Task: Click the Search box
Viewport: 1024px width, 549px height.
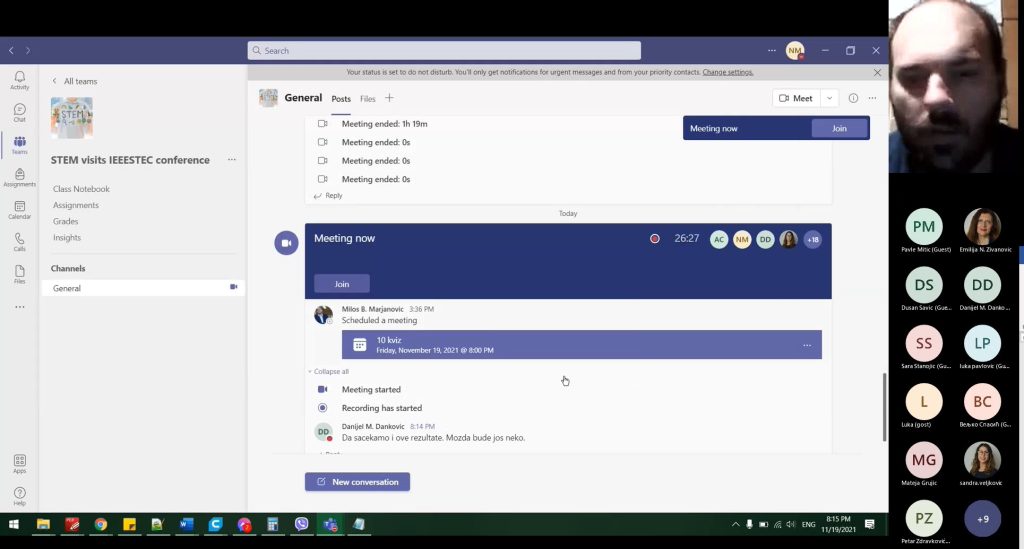Action: click(444, 50)
